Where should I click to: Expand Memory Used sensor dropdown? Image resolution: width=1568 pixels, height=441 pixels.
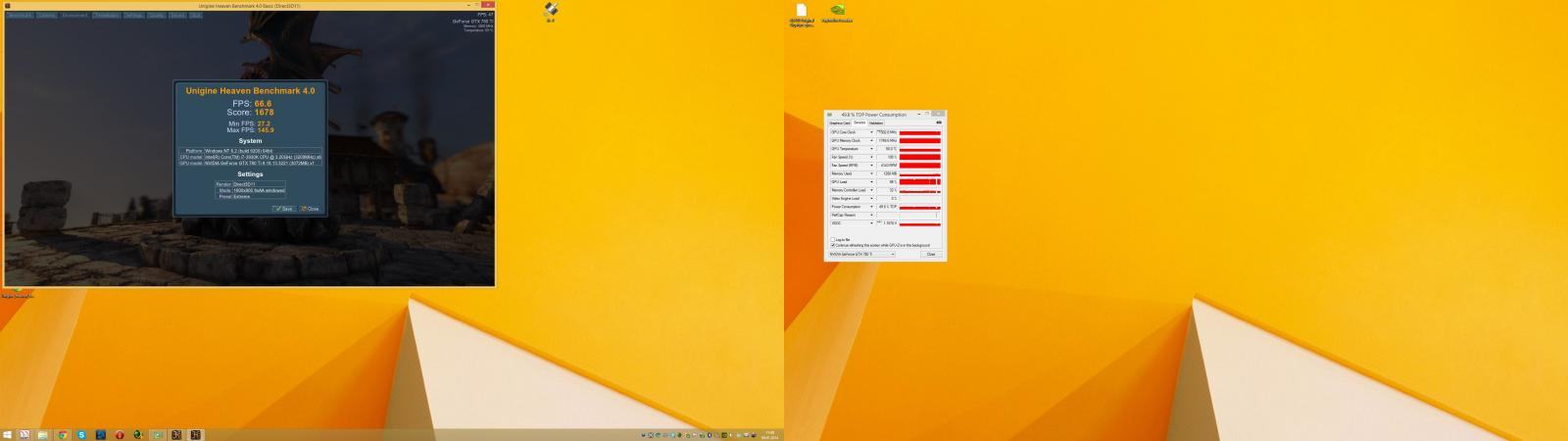pyautogui.click(x=871, y=173)
